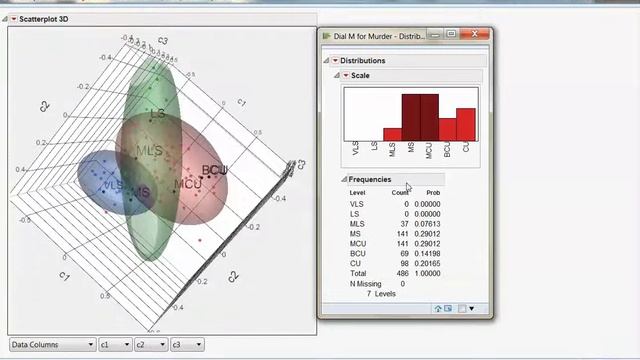
Task: Collapse the Distributions disclosure triangle
Action: click(327, 60)
